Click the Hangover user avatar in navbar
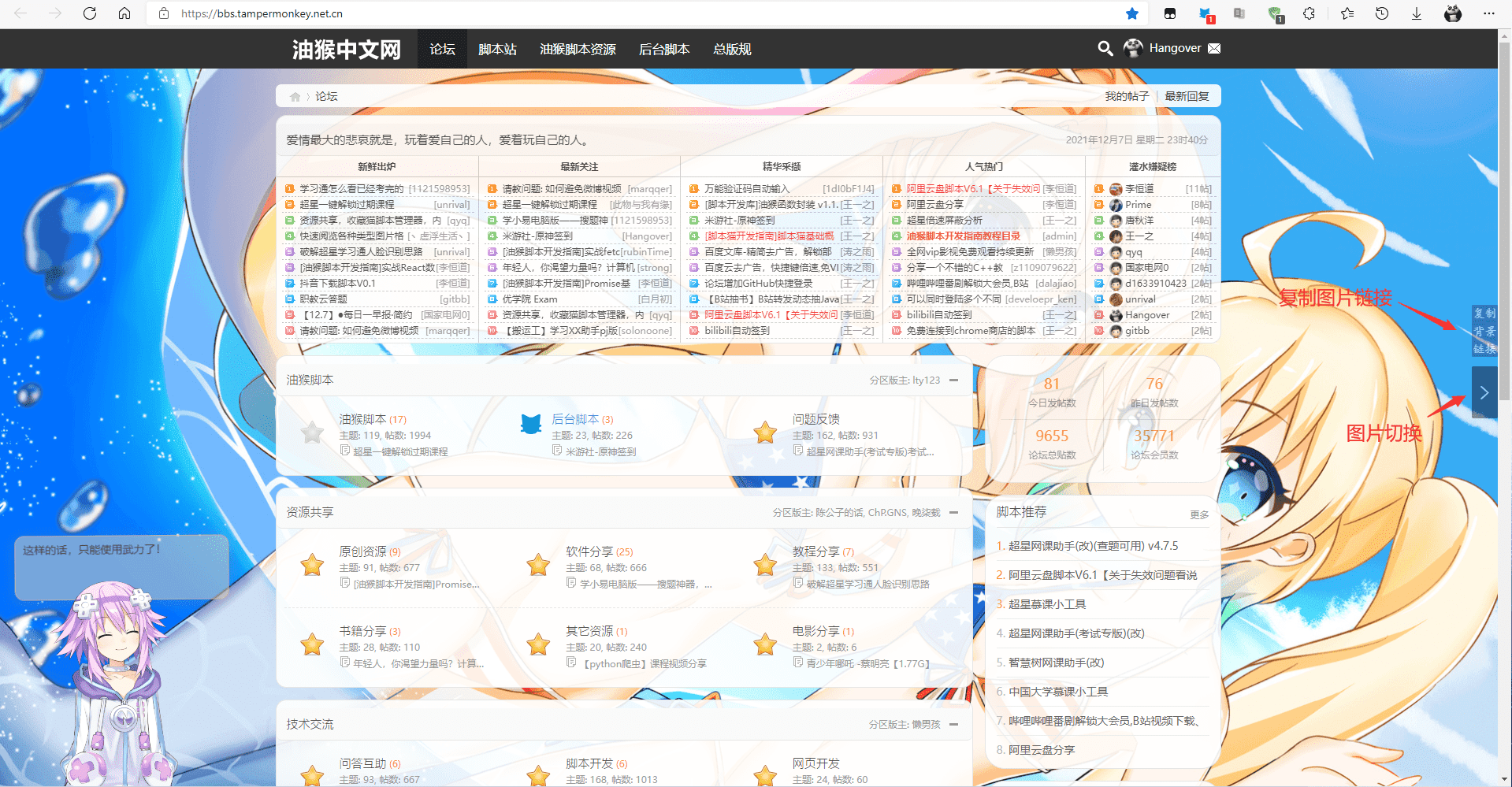This screenshot has width=1512, height=787. coord(1133,48)
